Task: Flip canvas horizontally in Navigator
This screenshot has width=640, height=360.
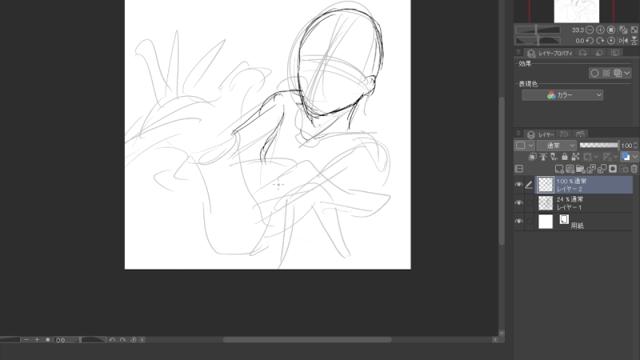Action: [x=623, y=40]
